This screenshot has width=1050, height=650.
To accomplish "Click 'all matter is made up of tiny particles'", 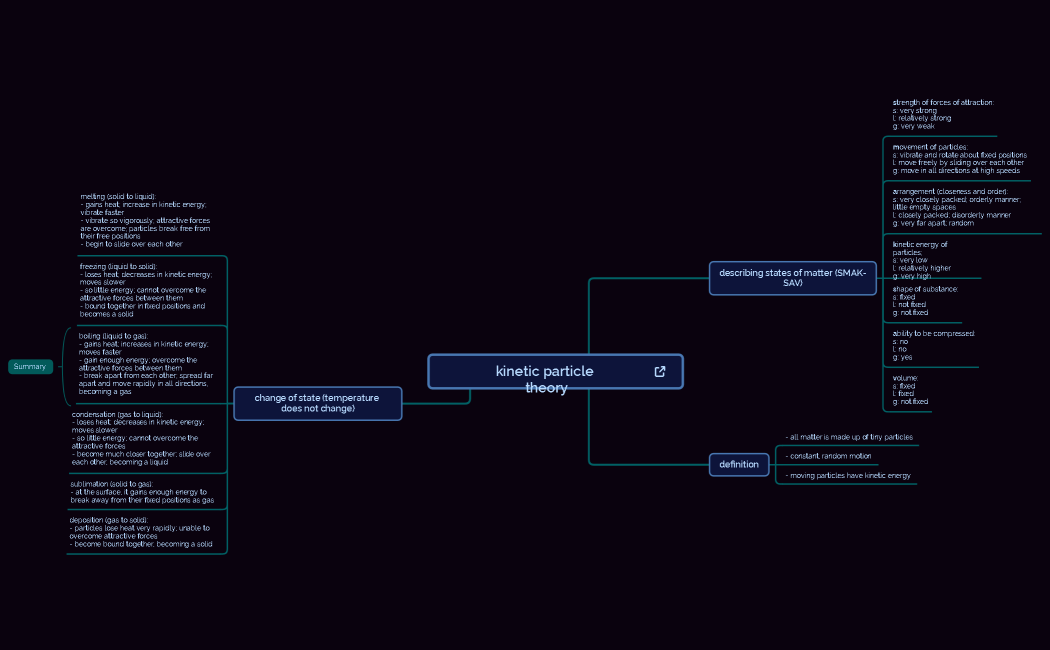I will (850, 437).
